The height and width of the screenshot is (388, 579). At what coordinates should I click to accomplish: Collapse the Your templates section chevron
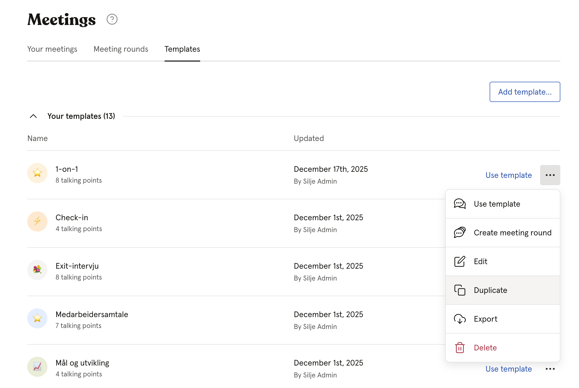[x=33, y=116]
